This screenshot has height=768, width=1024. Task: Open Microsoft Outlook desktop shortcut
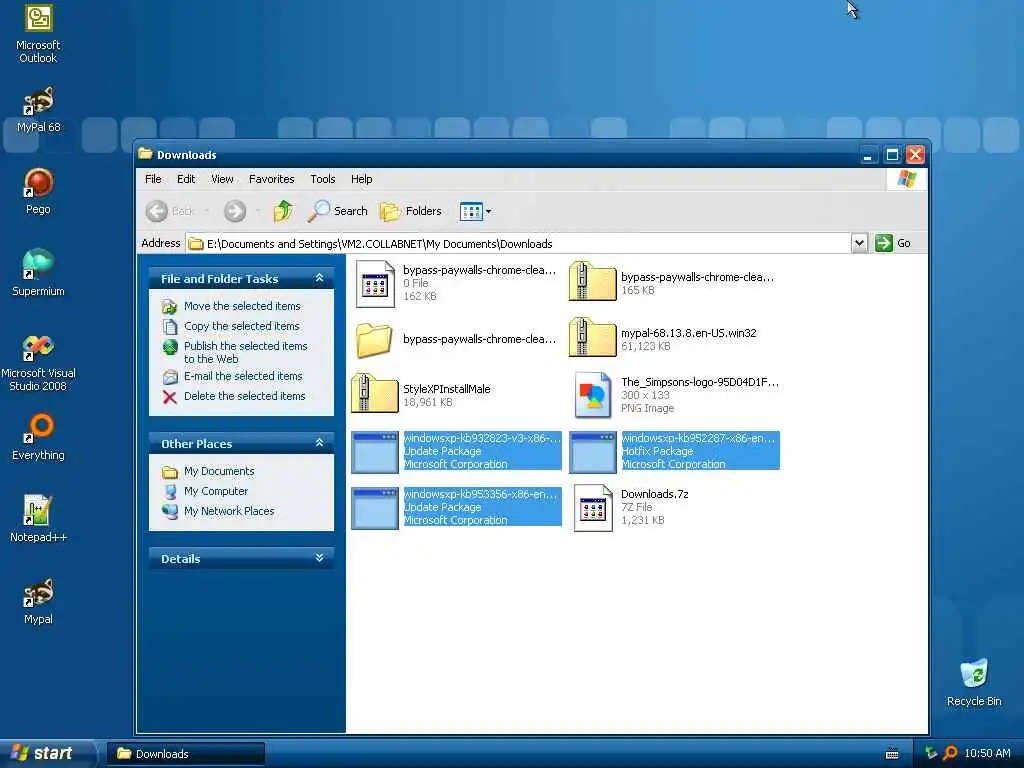[x=38, y=33]
